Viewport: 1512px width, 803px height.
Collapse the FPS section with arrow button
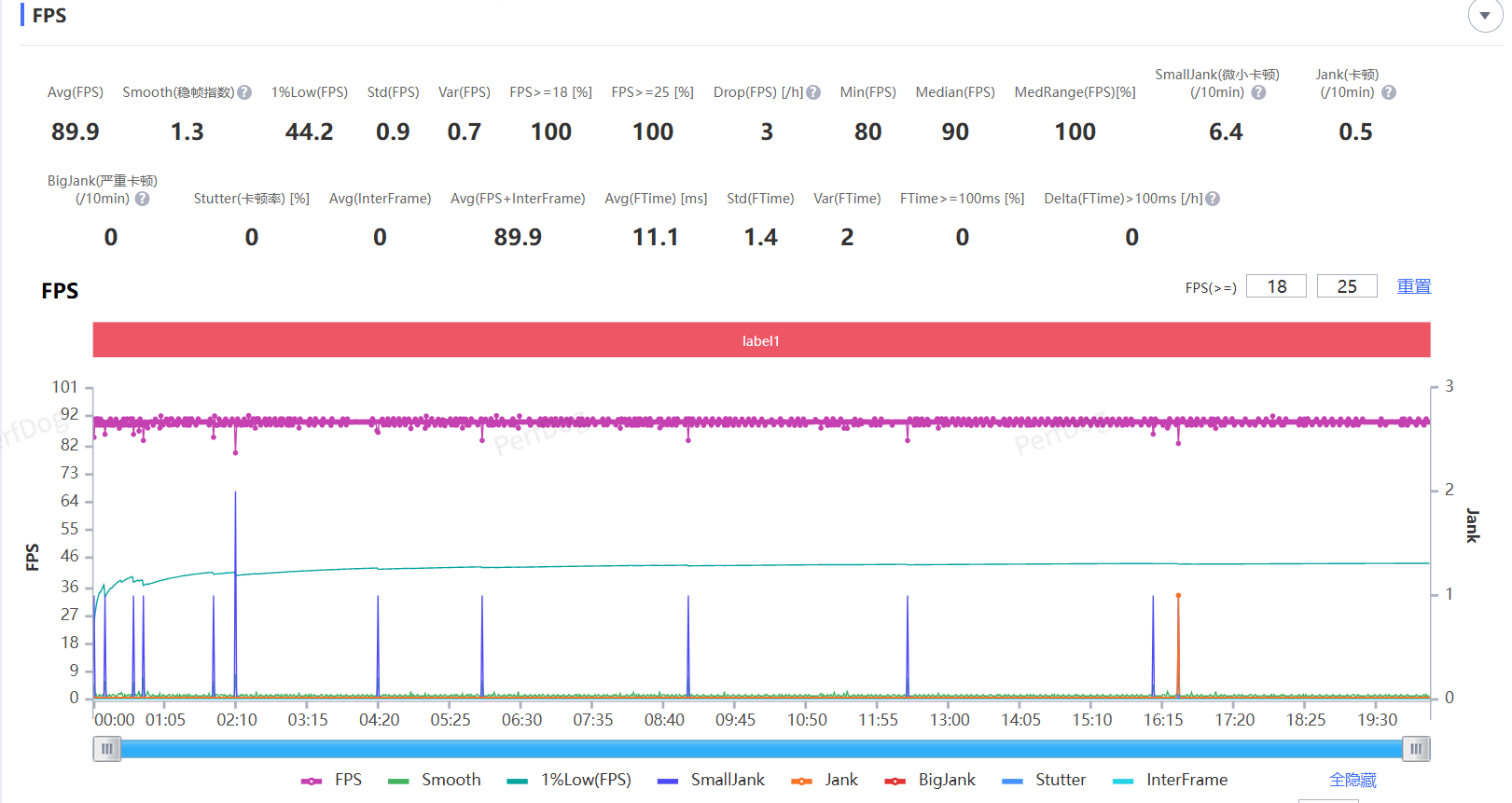point(1484,16)
